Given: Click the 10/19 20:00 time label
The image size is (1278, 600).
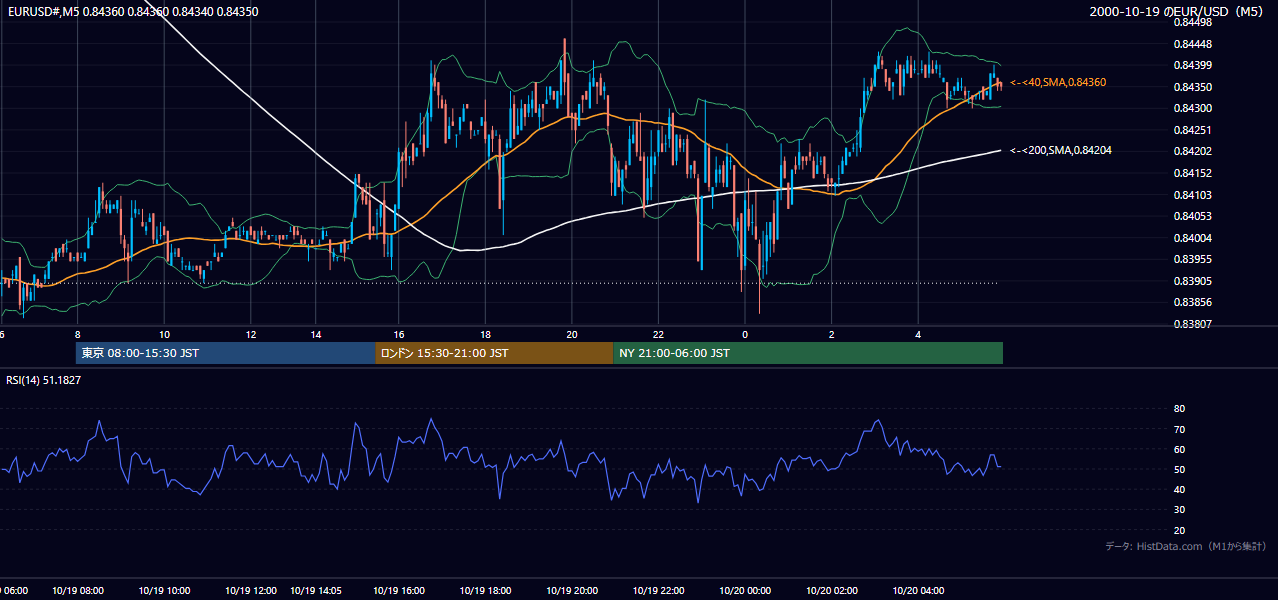Looking at the screenshot, I should coord(572,590).
